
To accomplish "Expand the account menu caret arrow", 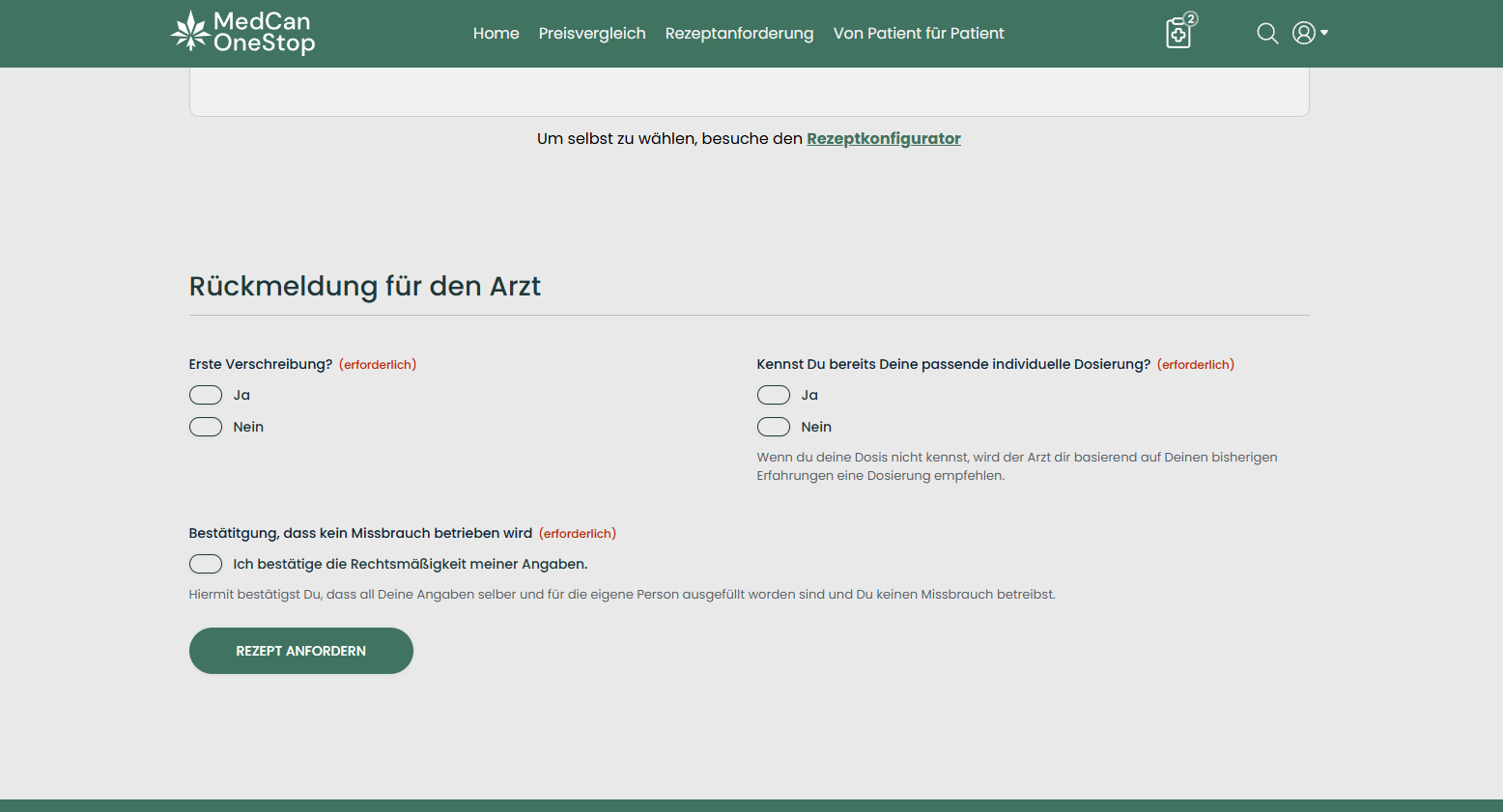I will 1324,33.
